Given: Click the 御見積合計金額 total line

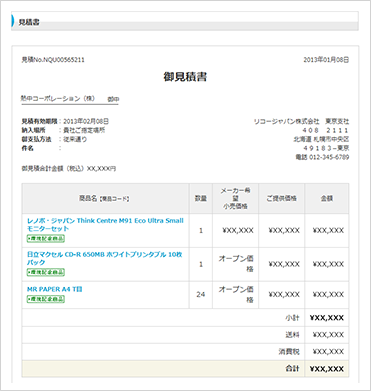Looking at the screenshot, I should coord(69,169).
